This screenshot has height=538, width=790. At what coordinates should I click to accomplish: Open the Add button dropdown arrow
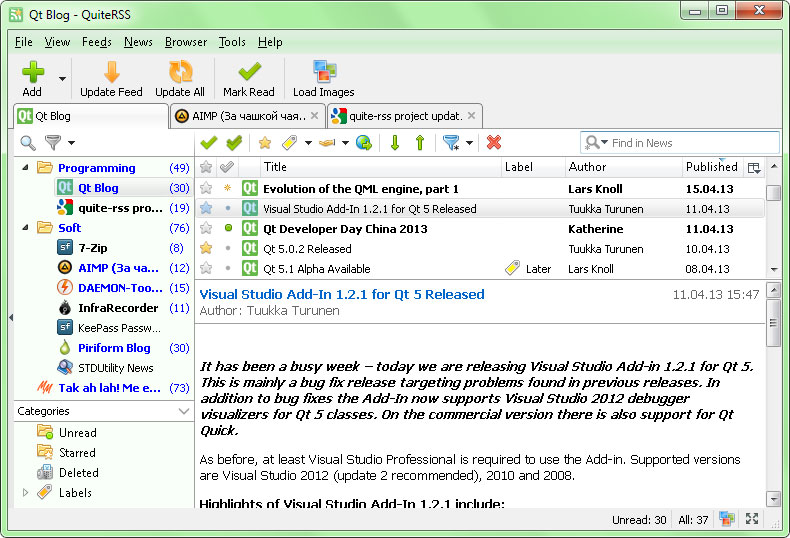[x=62, y=78]
